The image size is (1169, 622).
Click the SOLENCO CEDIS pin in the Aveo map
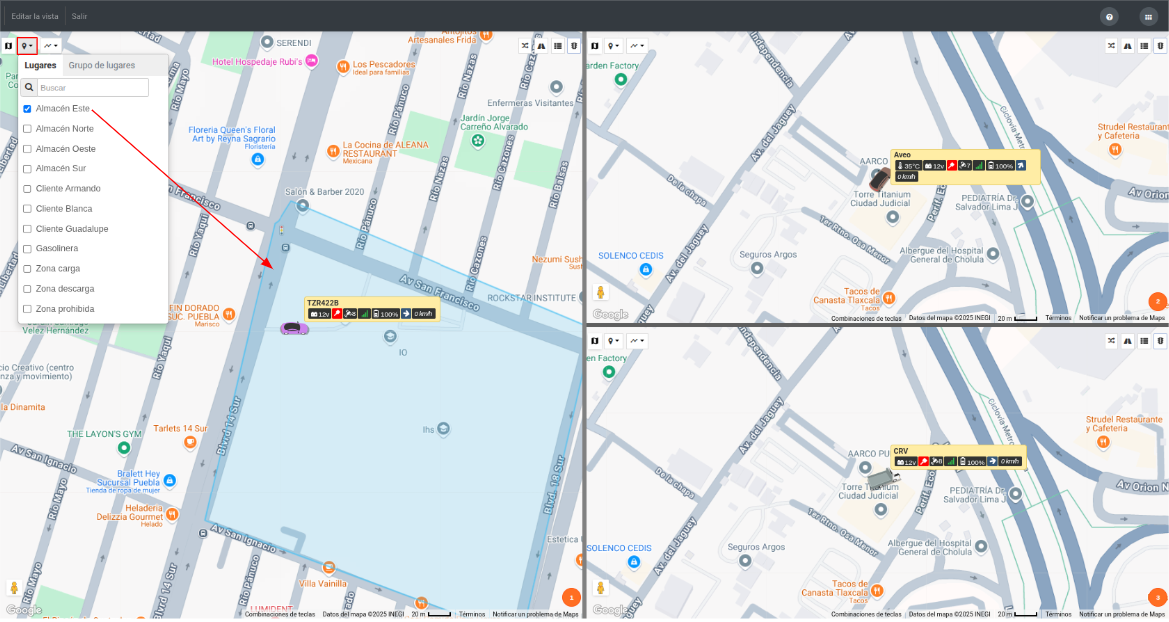[x=646, y=269]
